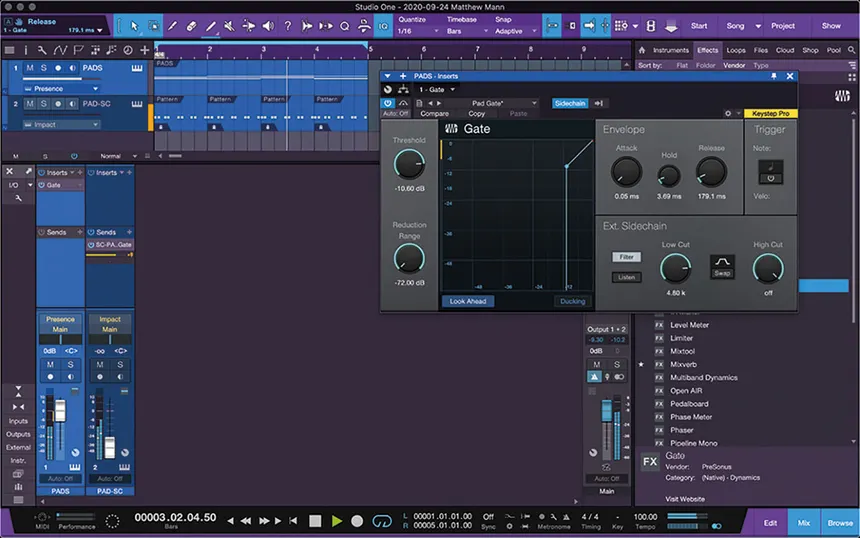Open the Show page
This screenshot has width=860, height=538.
tap(831, 26)
